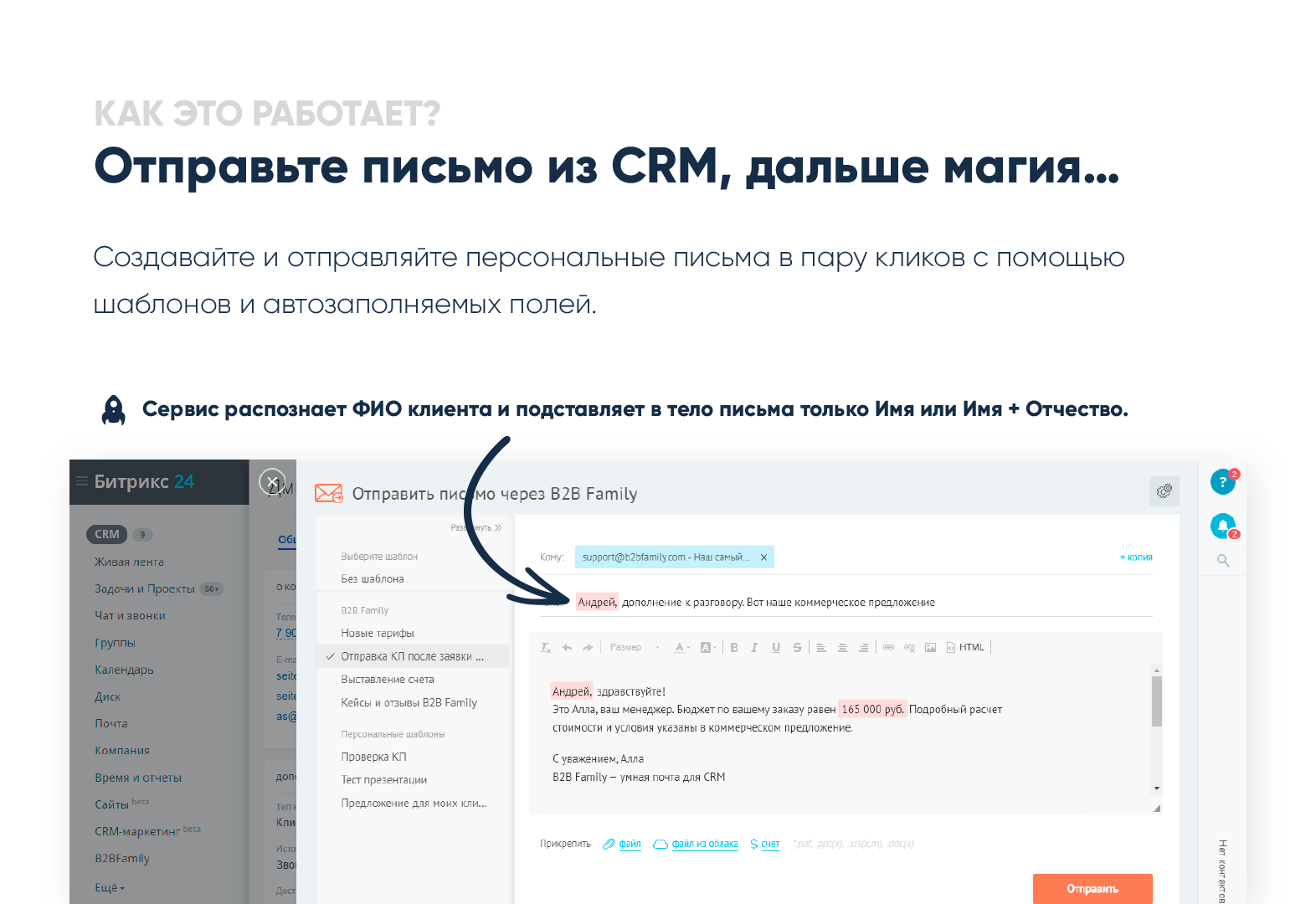Screen dimensions: 1316x904
Task: Select Отправка КП после заявки template
Action: point(412,656)
